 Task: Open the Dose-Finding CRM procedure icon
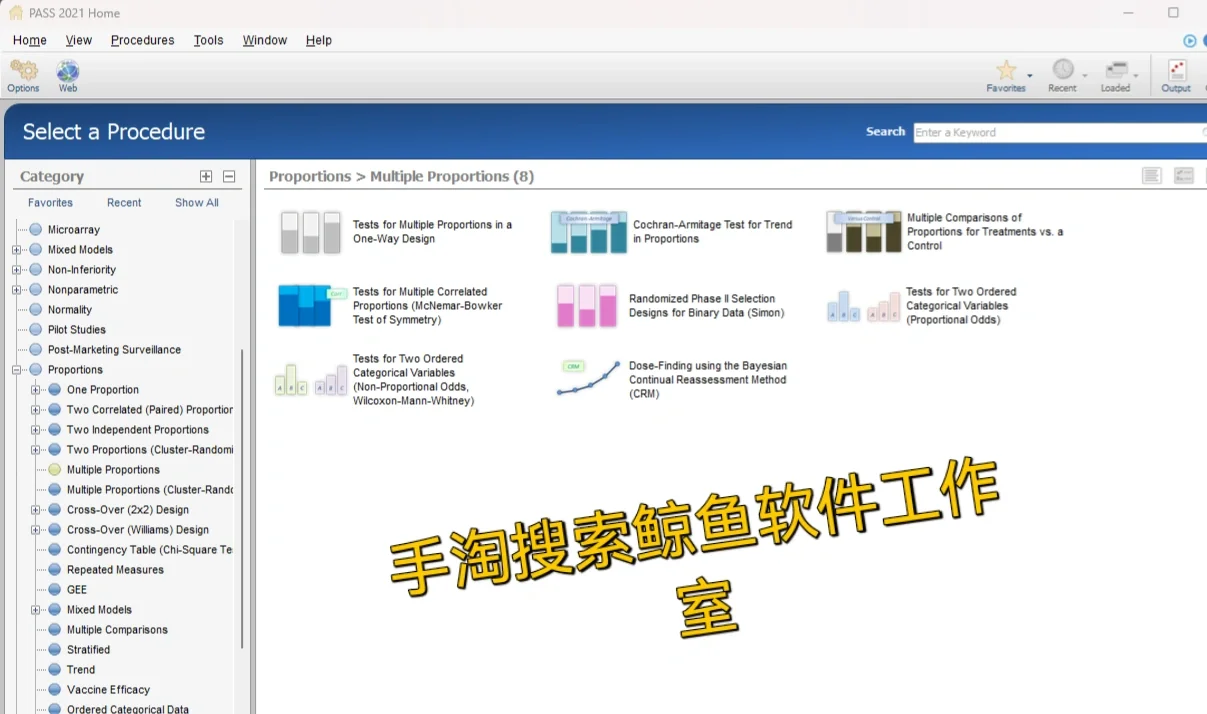tap(588, 378)
